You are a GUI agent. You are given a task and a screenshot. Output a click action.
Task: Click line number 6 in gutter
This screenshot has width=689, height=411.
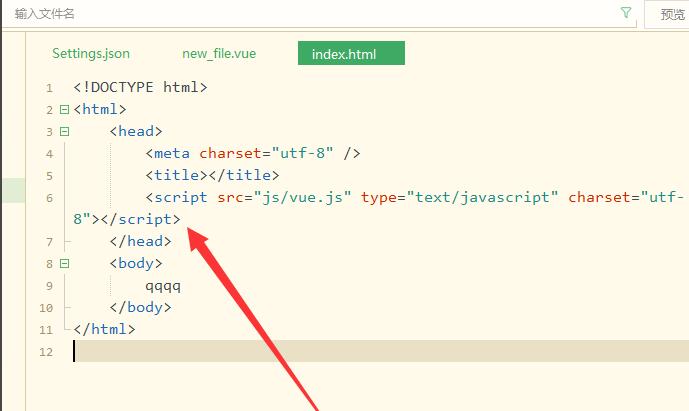[48, 198]
